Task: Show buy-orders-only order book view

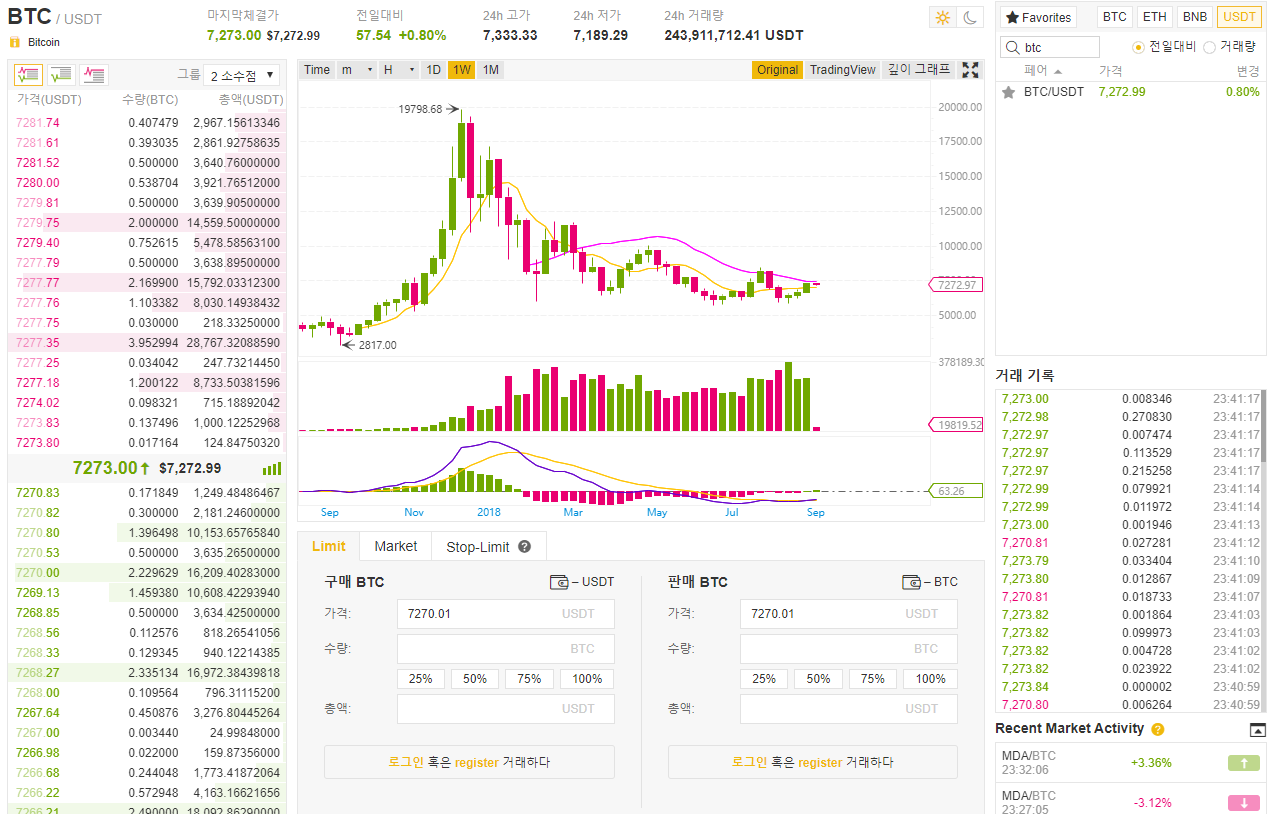Action: pos(61,75)
